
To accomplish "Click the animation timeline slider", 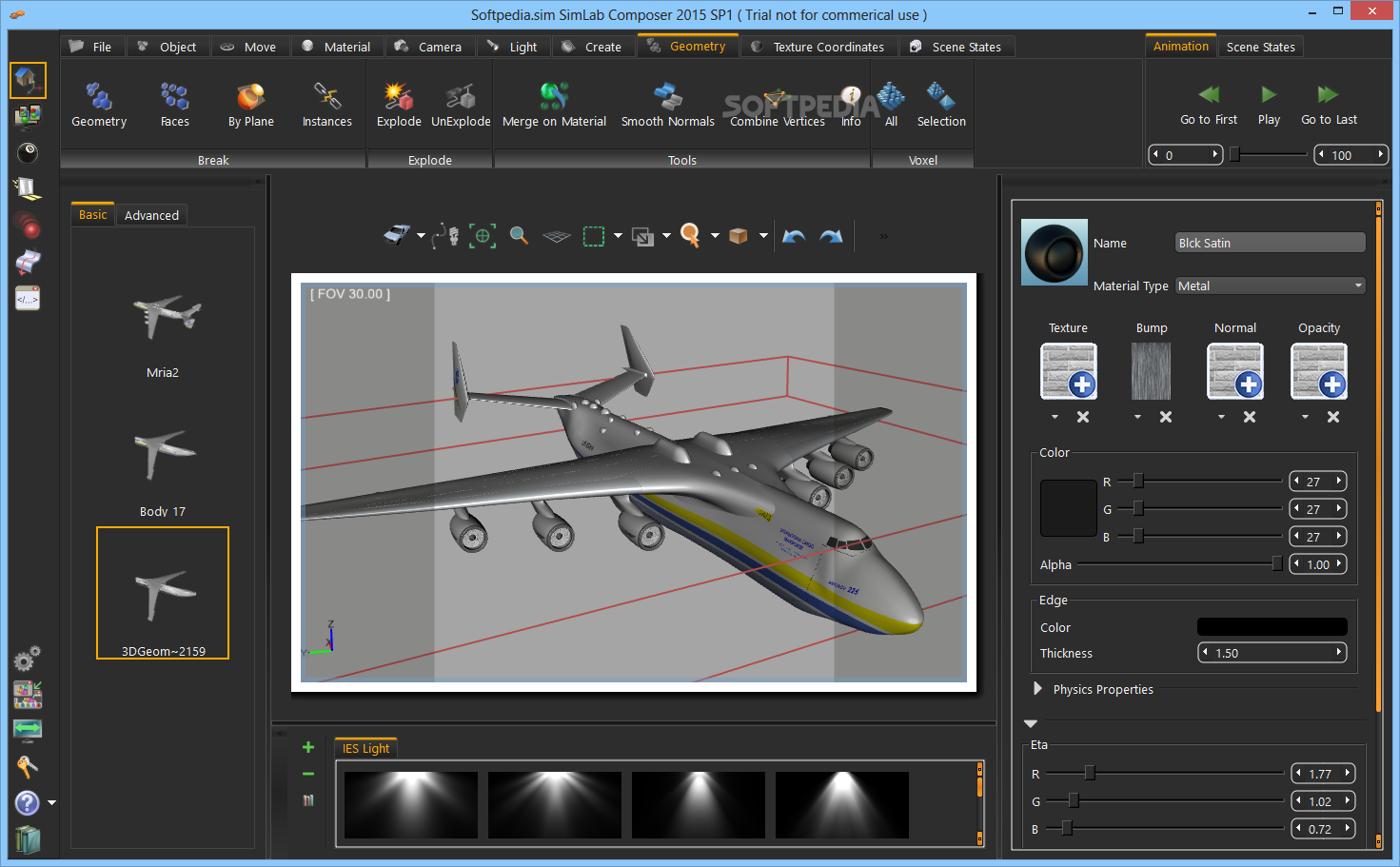I will (x=1269, y=154).
